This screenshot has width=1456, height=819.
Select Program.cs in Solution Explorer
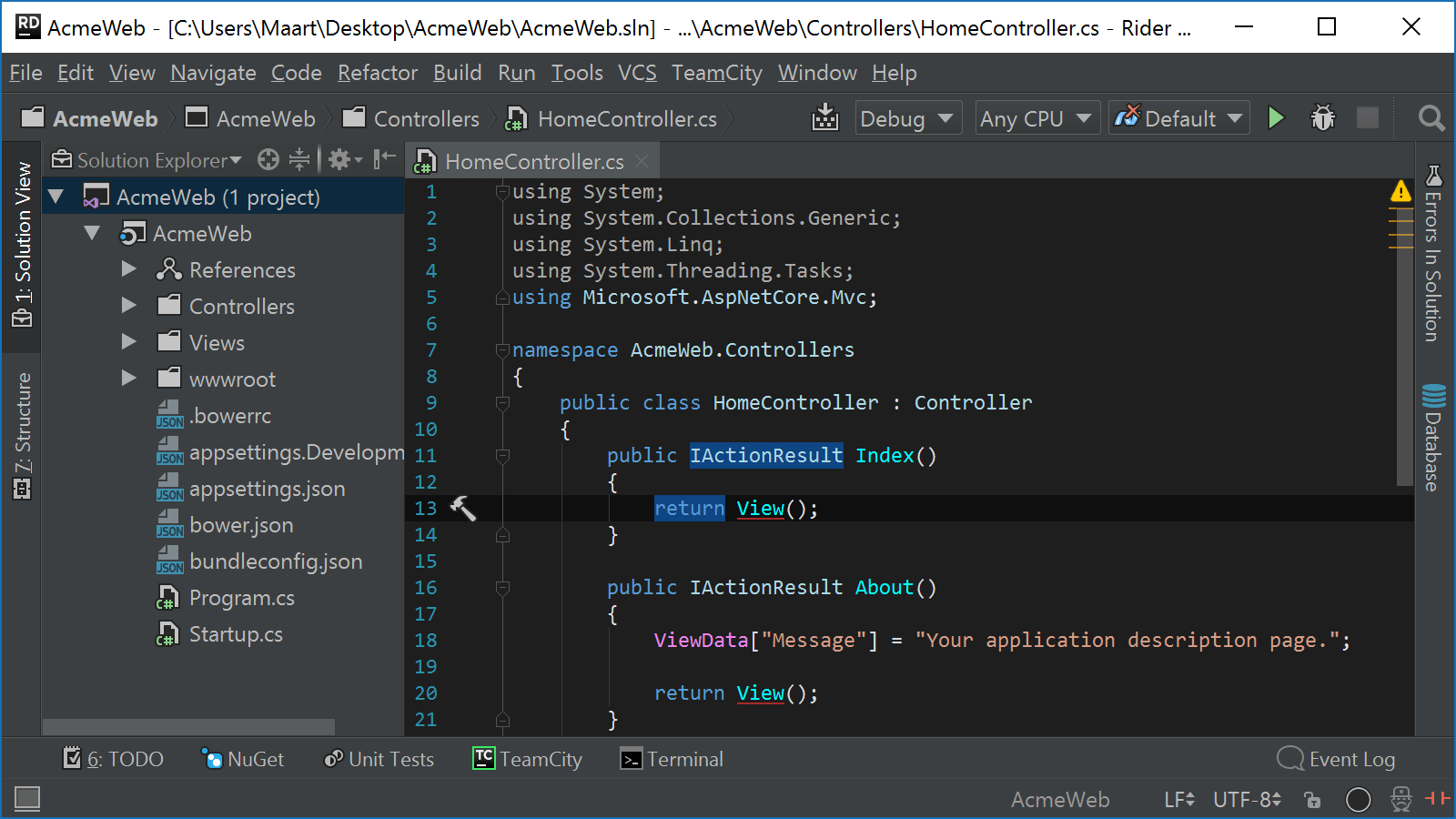point(227,598)
